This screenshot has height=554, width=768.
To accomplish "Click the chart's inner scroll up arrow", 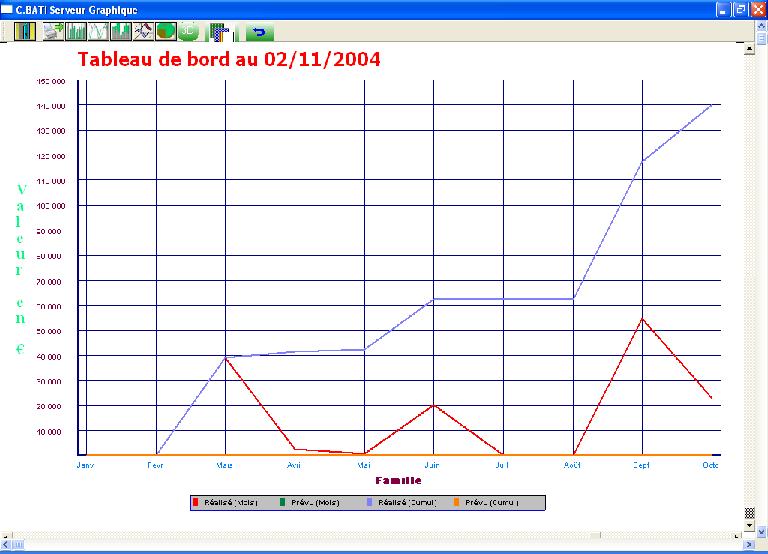I will click(x=749, y=46).
